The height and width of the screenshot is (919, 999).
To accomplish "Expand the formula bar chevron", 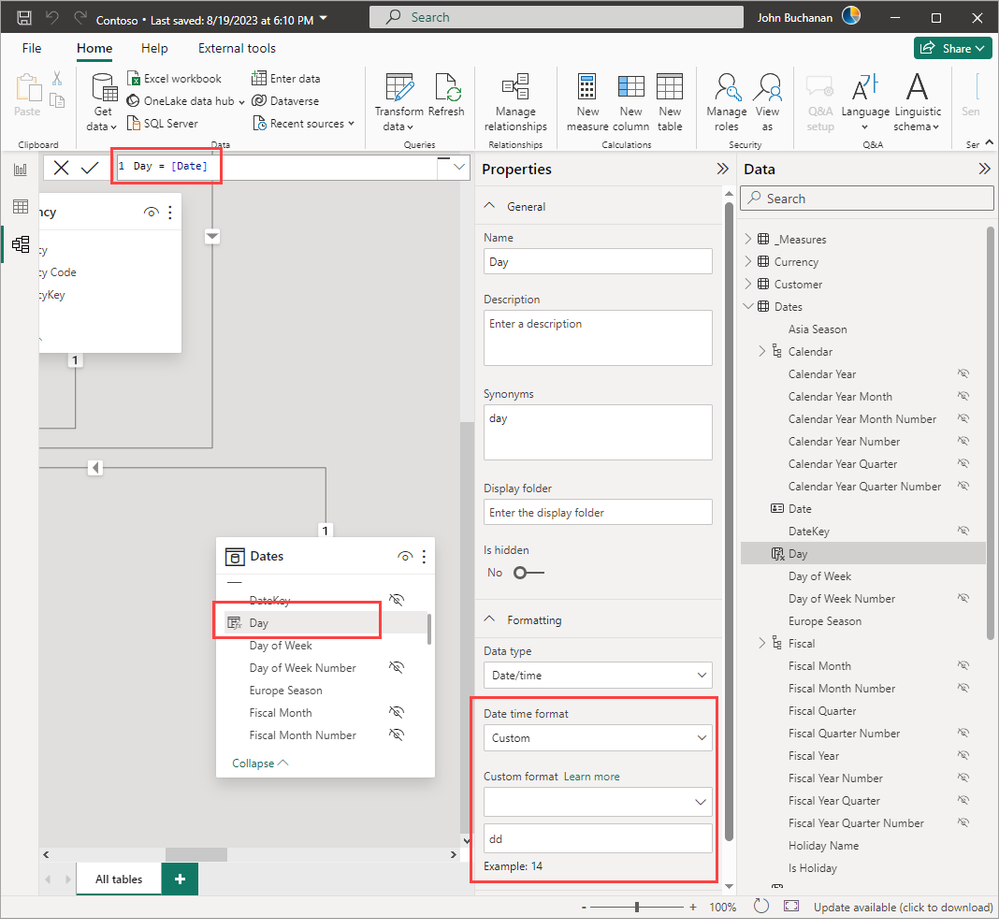I will coord(459,167).
